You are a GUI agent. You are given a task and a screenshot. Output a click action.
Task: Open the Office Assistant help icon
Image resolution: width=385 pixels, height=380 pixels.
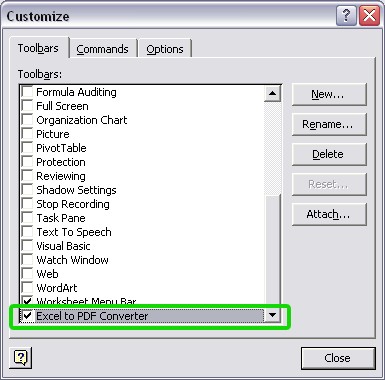(x=21, y=357)
